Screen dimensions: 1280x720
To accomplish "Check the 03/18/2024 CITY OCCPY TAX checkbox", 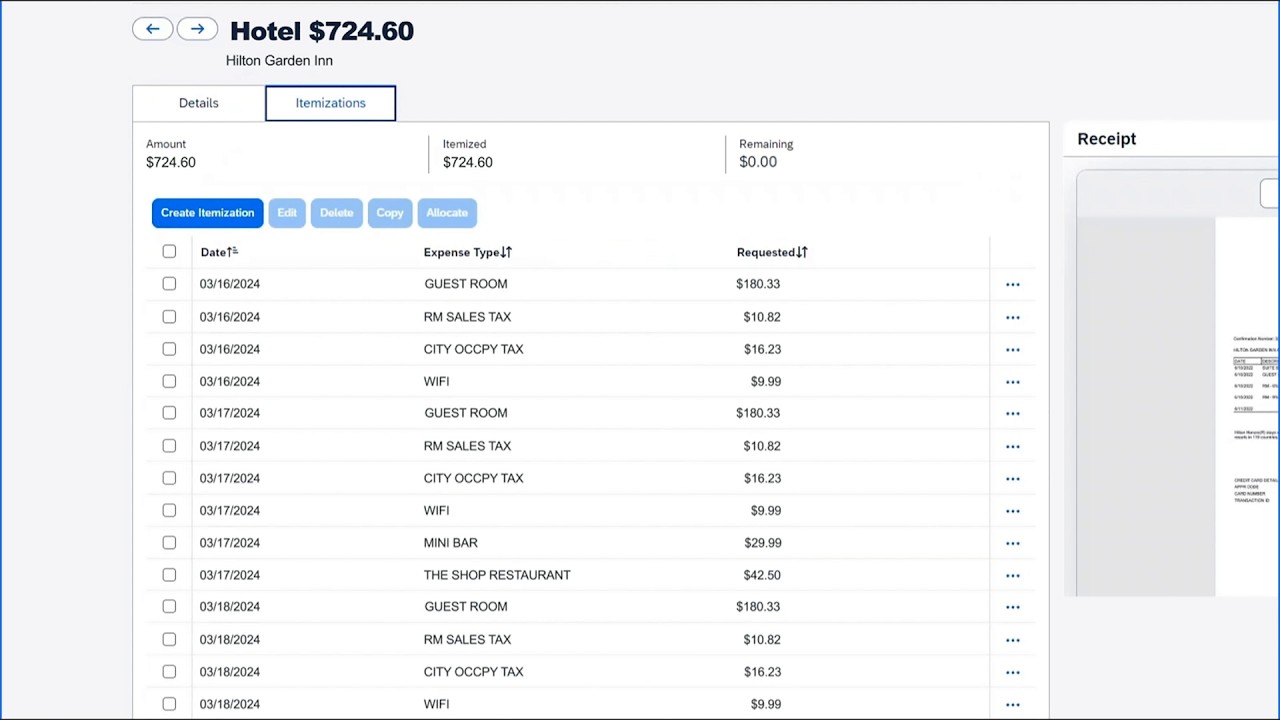I will pos(169,672).
